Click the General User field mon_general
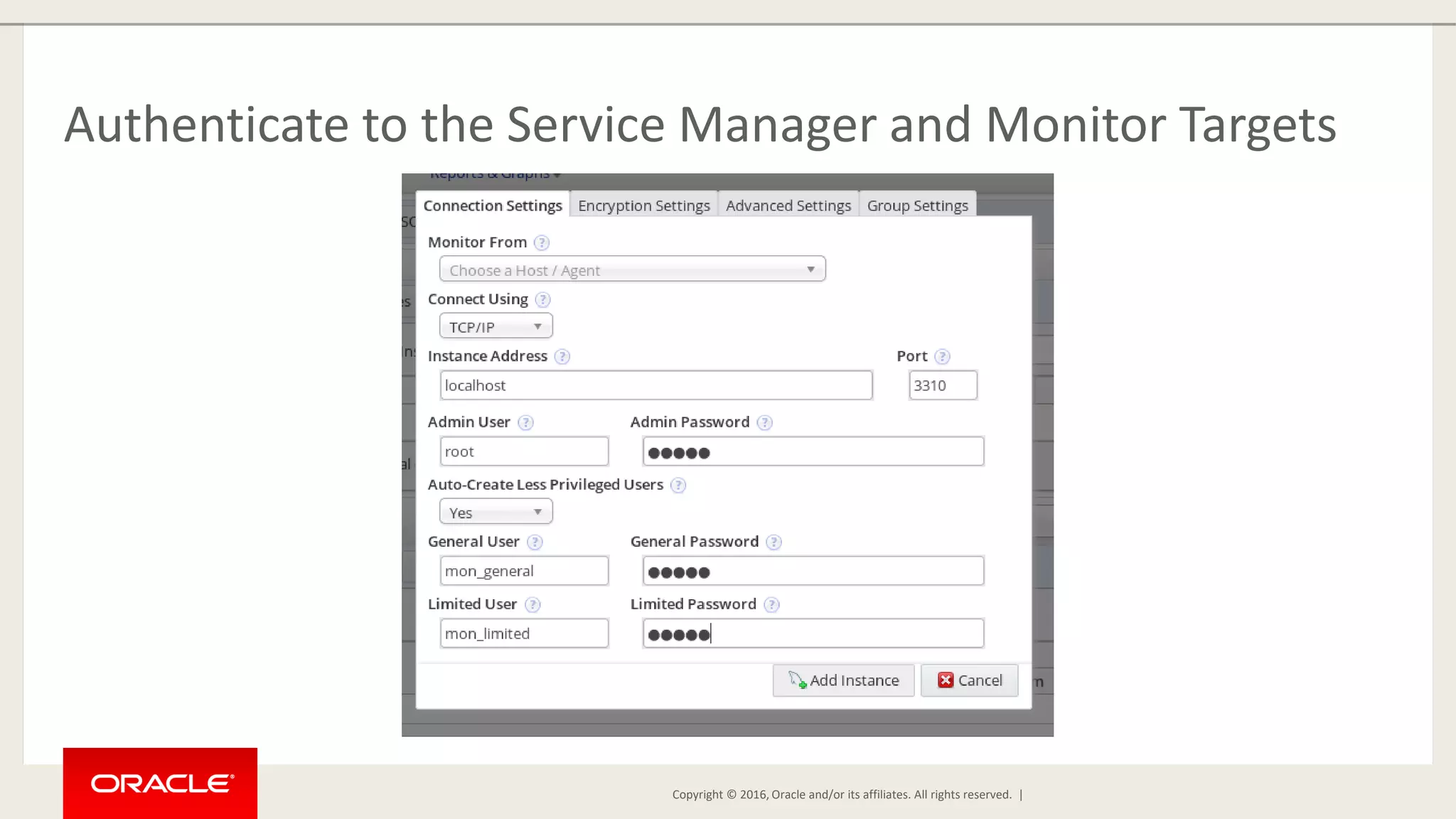 (524, 571)
